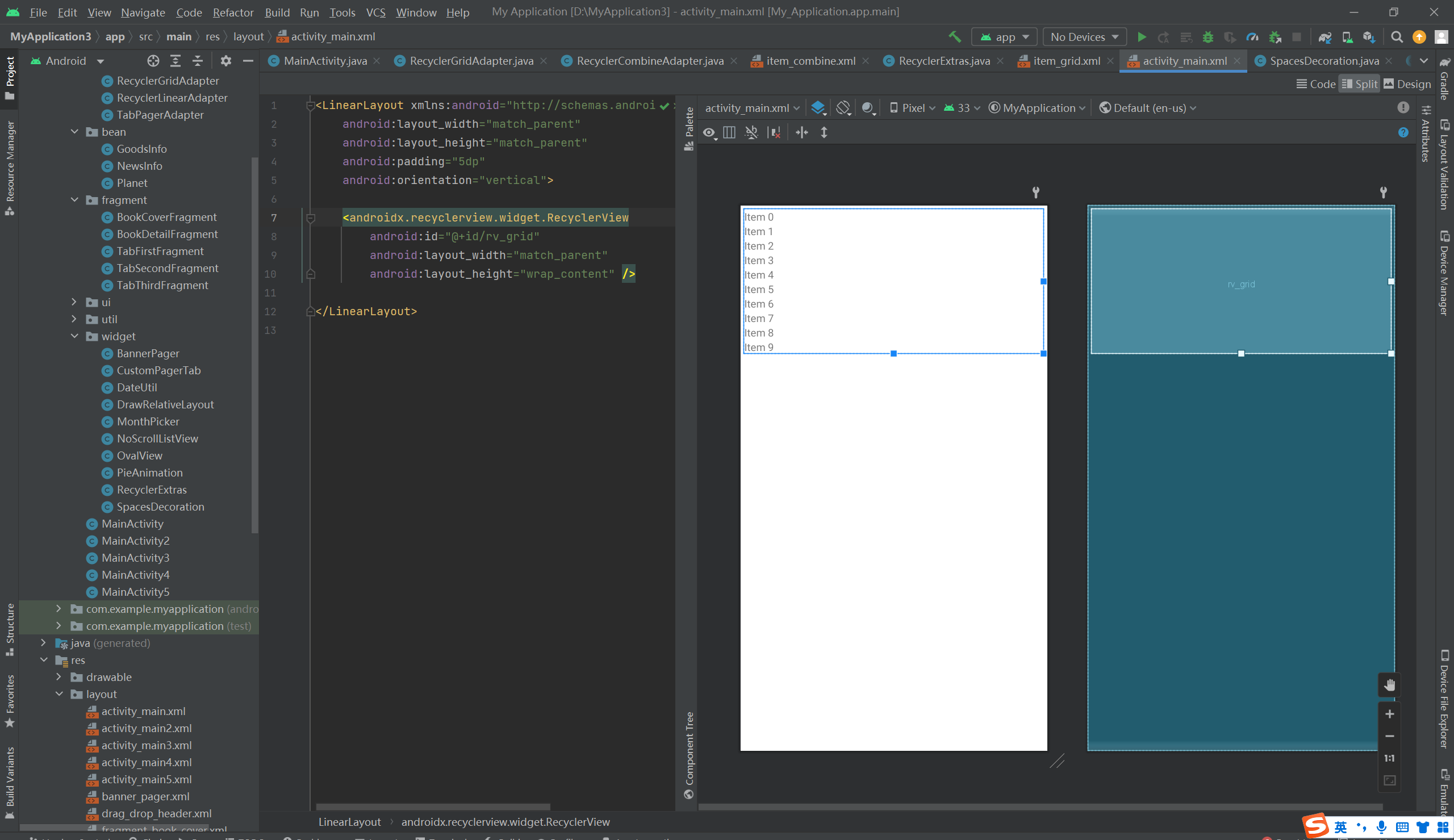Screen dimensions: 1454x840
Task: Open project panel settings gear
Action: click(x=225, y=61)
